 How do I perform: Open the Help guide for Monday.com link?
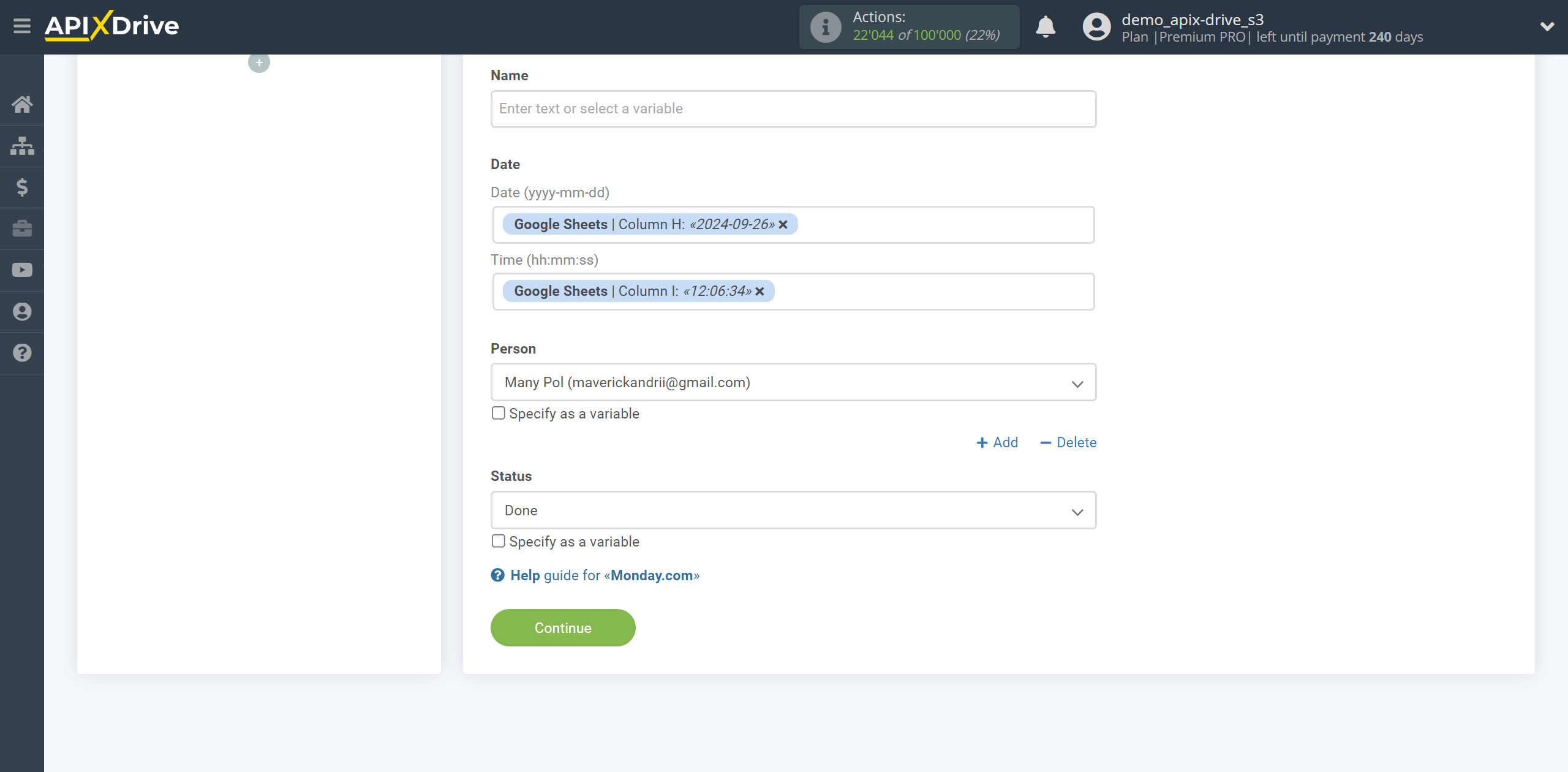595,575
